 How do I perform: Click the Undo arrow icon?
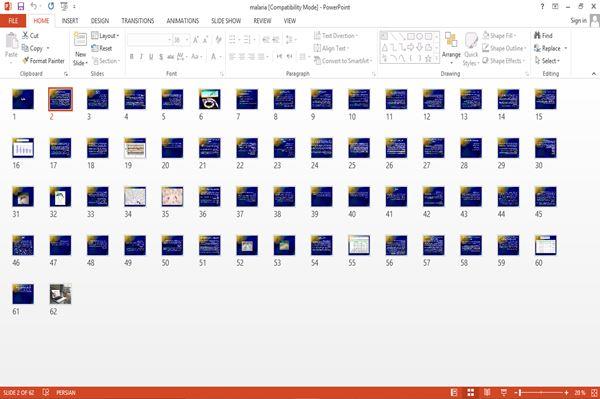pyautogui.click(x=34, y=6)
